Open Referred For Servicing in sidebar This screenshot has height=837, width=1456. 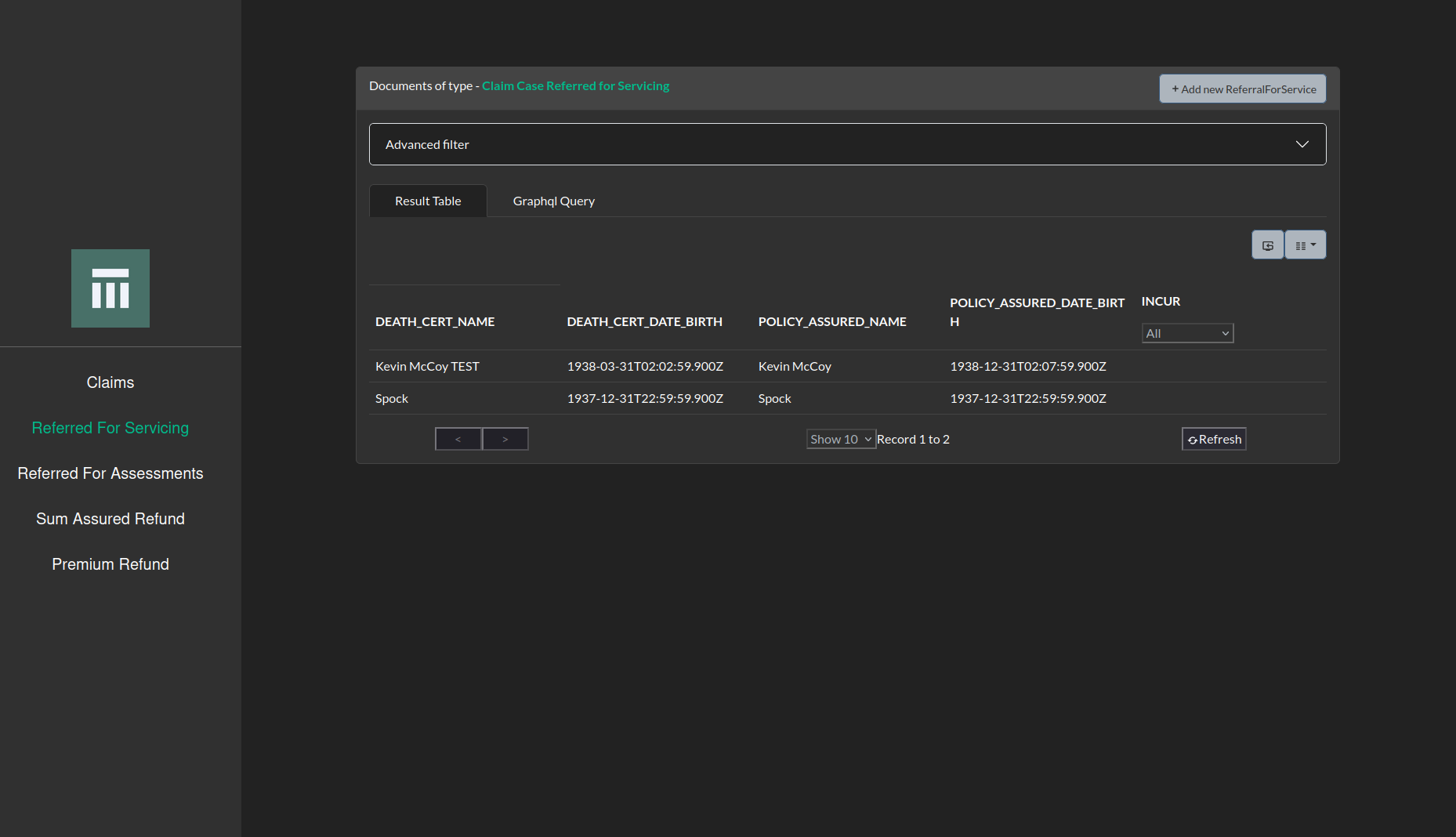click(x=110, y=428)
